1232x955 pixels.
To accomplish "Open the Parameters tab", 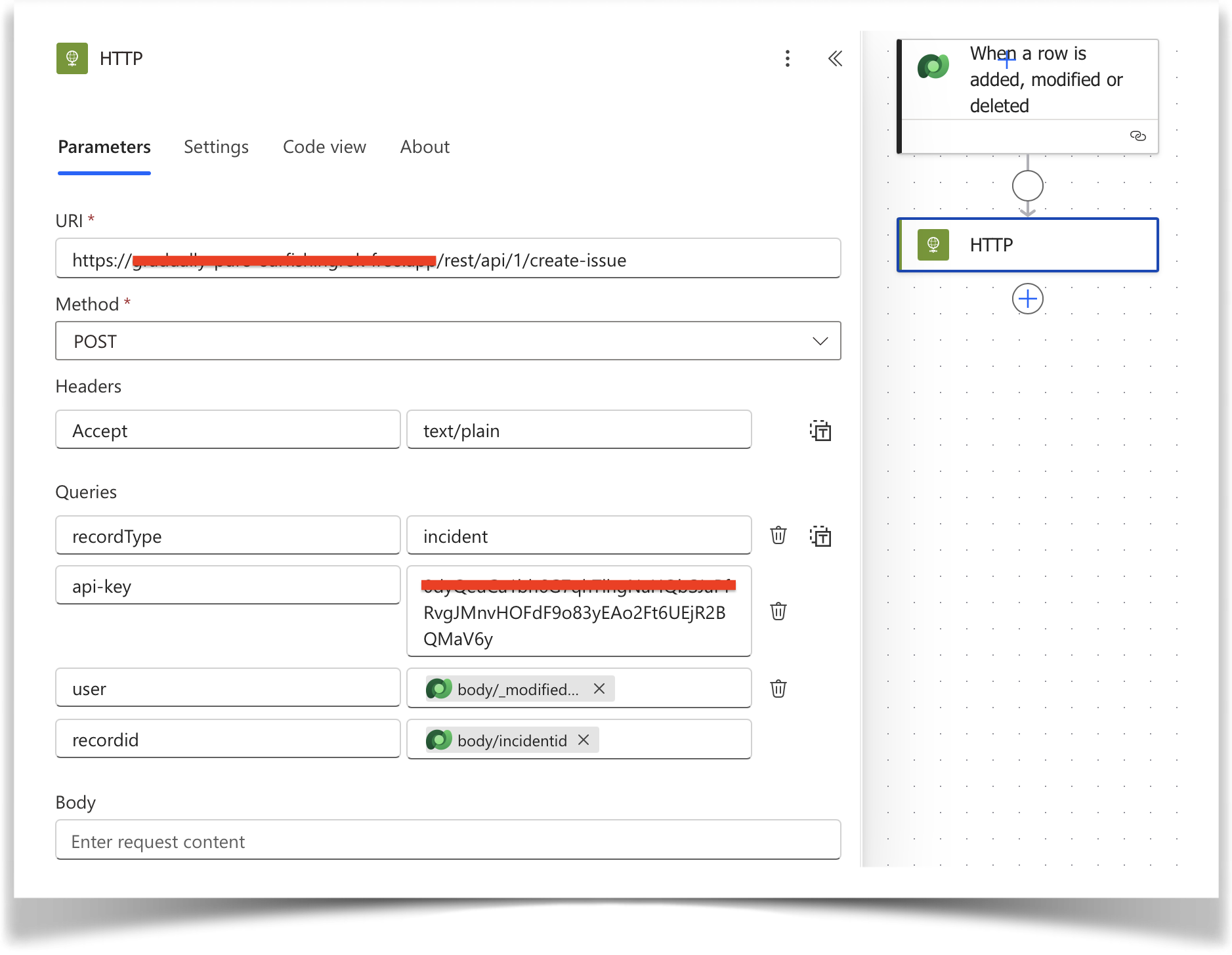I will point(104,147).
